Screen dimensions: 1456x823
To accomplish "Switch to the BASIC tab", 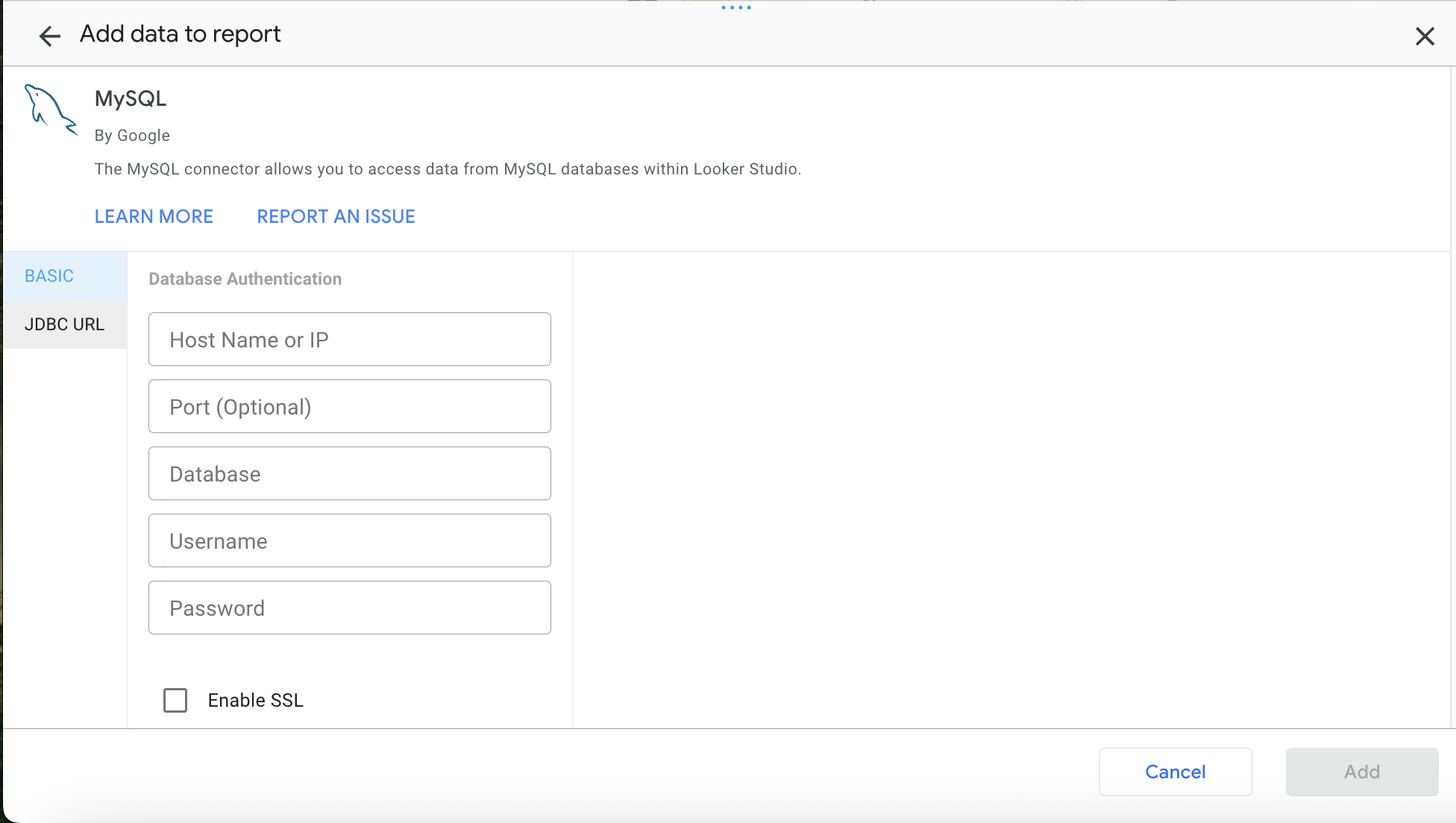I will 49,276.
